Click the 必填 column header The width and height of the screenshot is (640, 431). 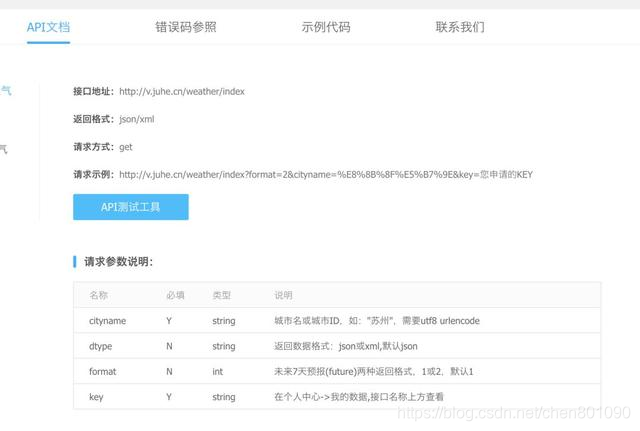click(175, 295)
